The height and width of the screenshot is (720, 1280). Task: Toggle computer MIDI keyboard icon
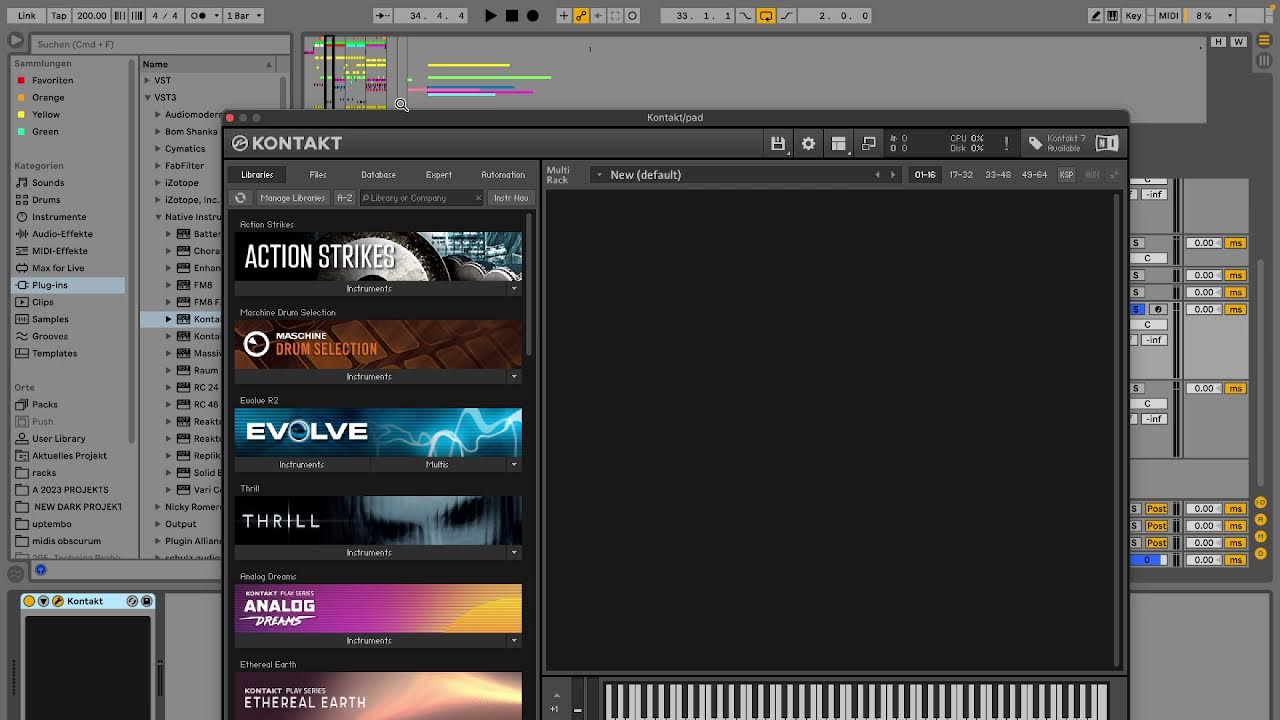(1112, 16)
